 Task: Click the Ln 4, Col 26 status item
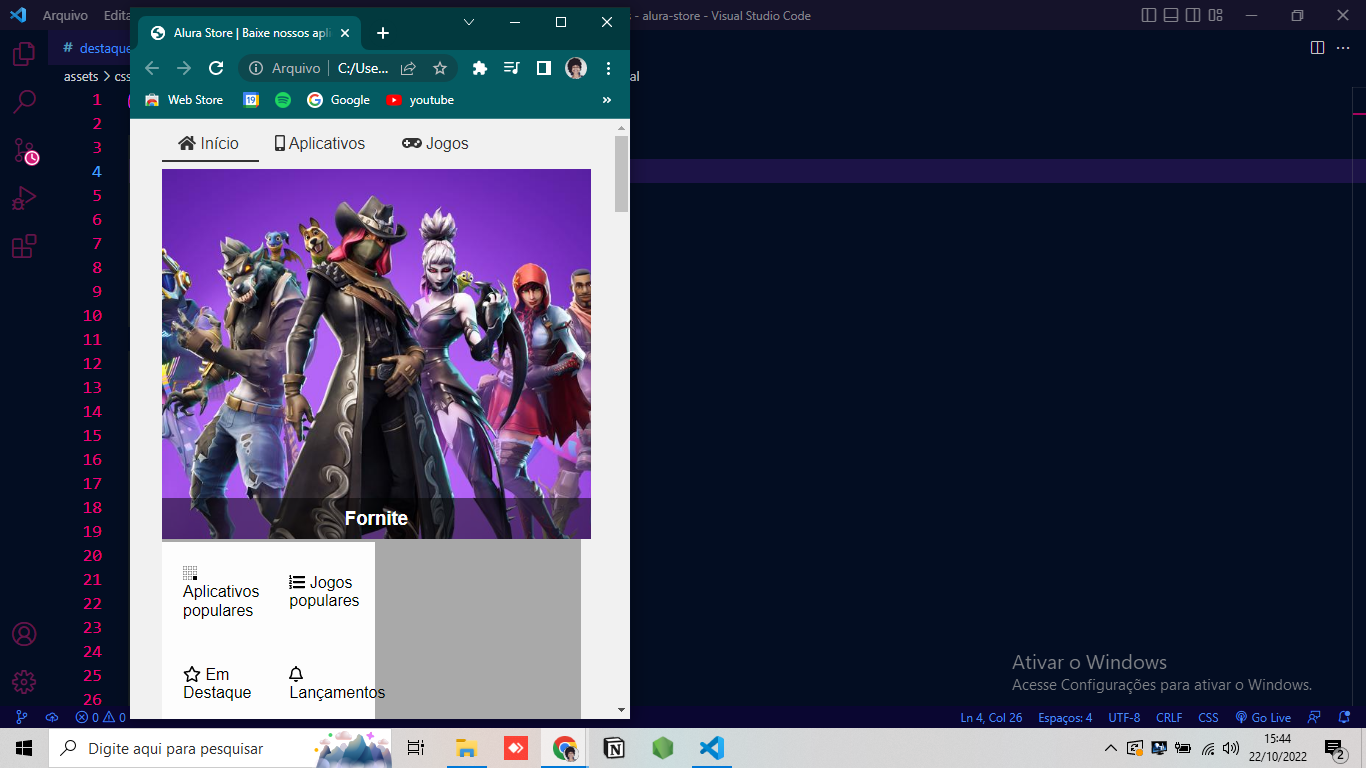tap(991, 717)
